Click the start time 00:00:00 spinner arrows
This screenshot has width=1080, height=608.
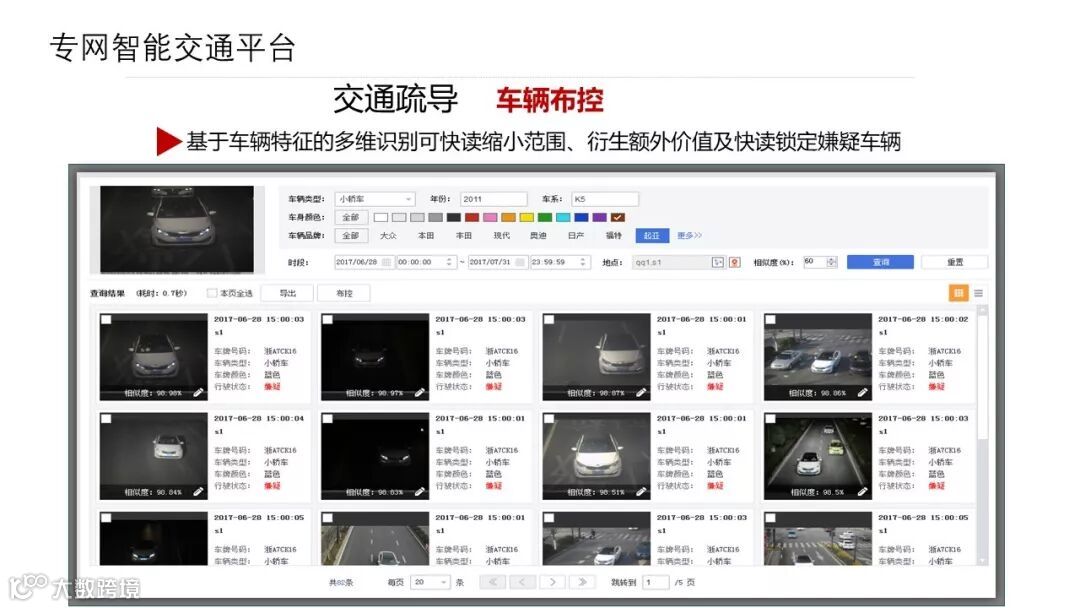(448, 262)
